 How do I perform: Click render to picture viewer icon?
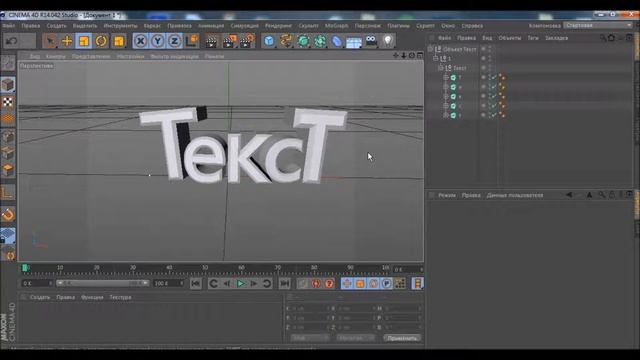[229, 41]
